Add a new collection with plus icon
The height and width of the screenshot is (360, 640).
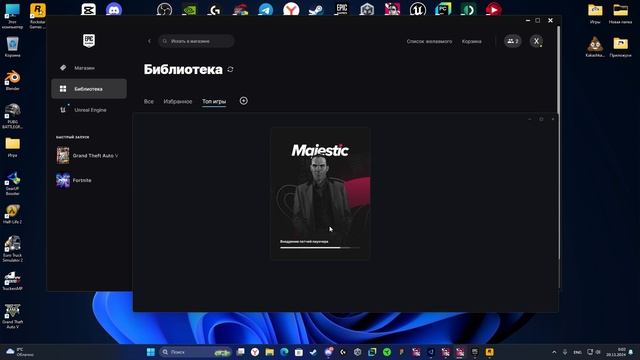[244, 101]
